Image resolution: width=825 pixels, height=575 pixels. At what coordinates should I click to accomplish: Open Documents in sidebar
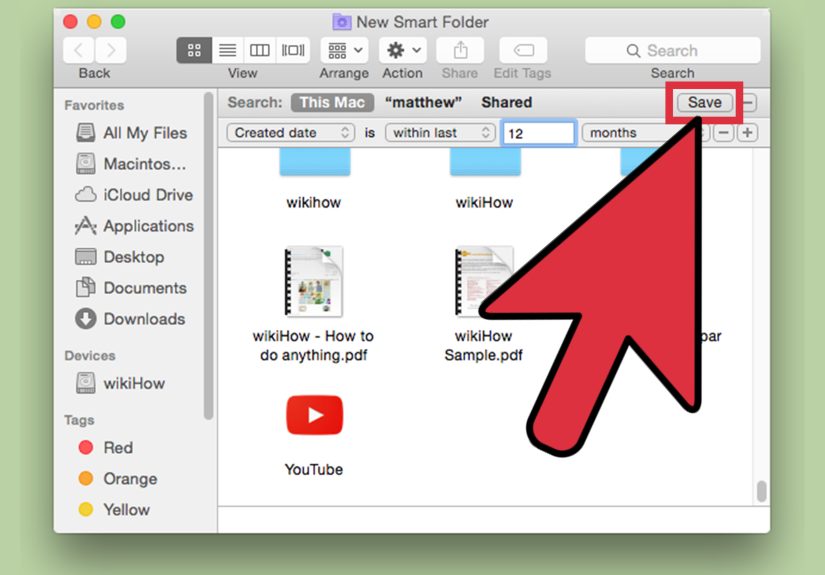(131, 288)
